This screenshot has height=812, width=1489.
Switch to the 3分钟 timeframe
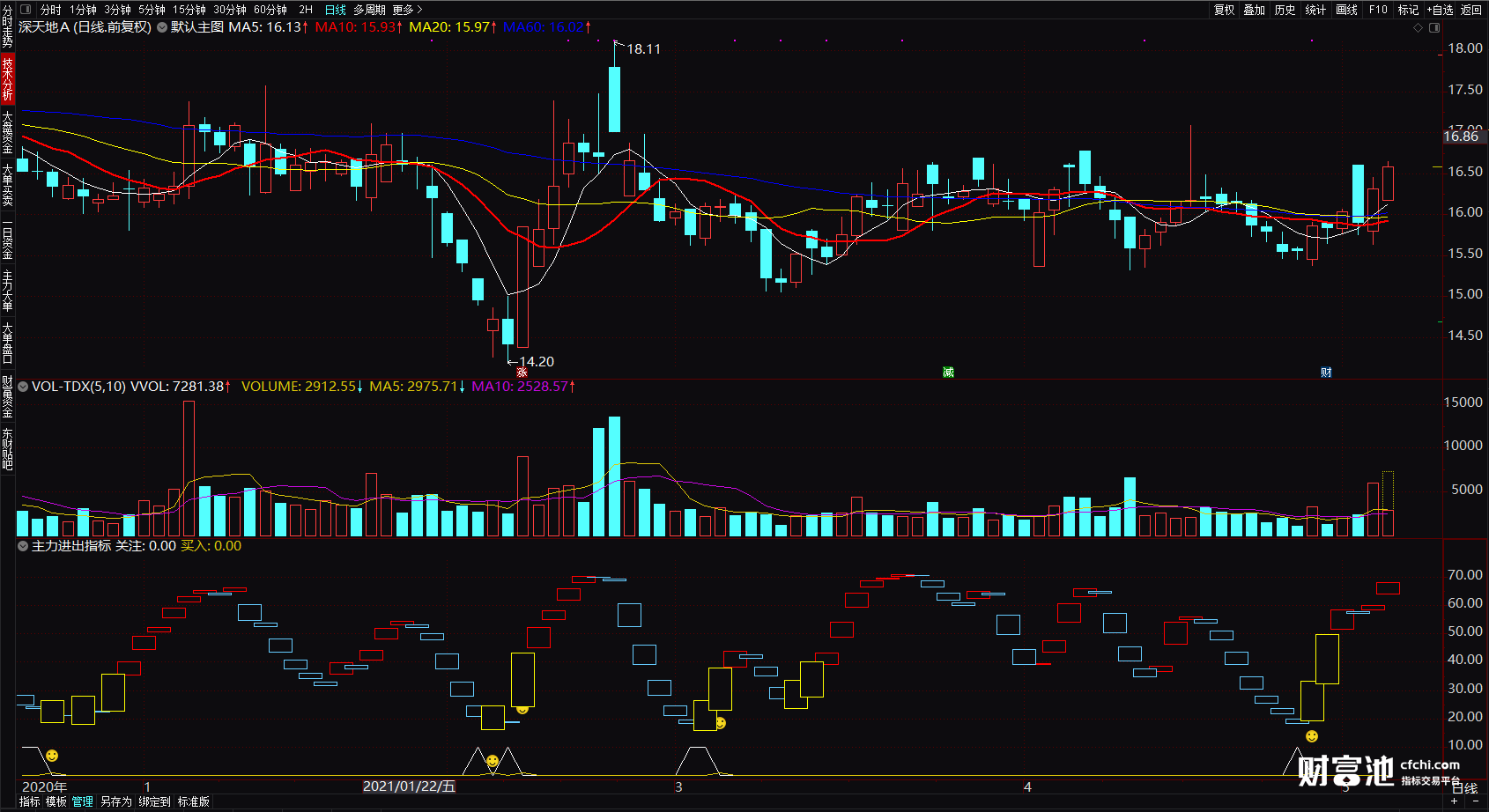pyautogui.click(x=117, y=10)
